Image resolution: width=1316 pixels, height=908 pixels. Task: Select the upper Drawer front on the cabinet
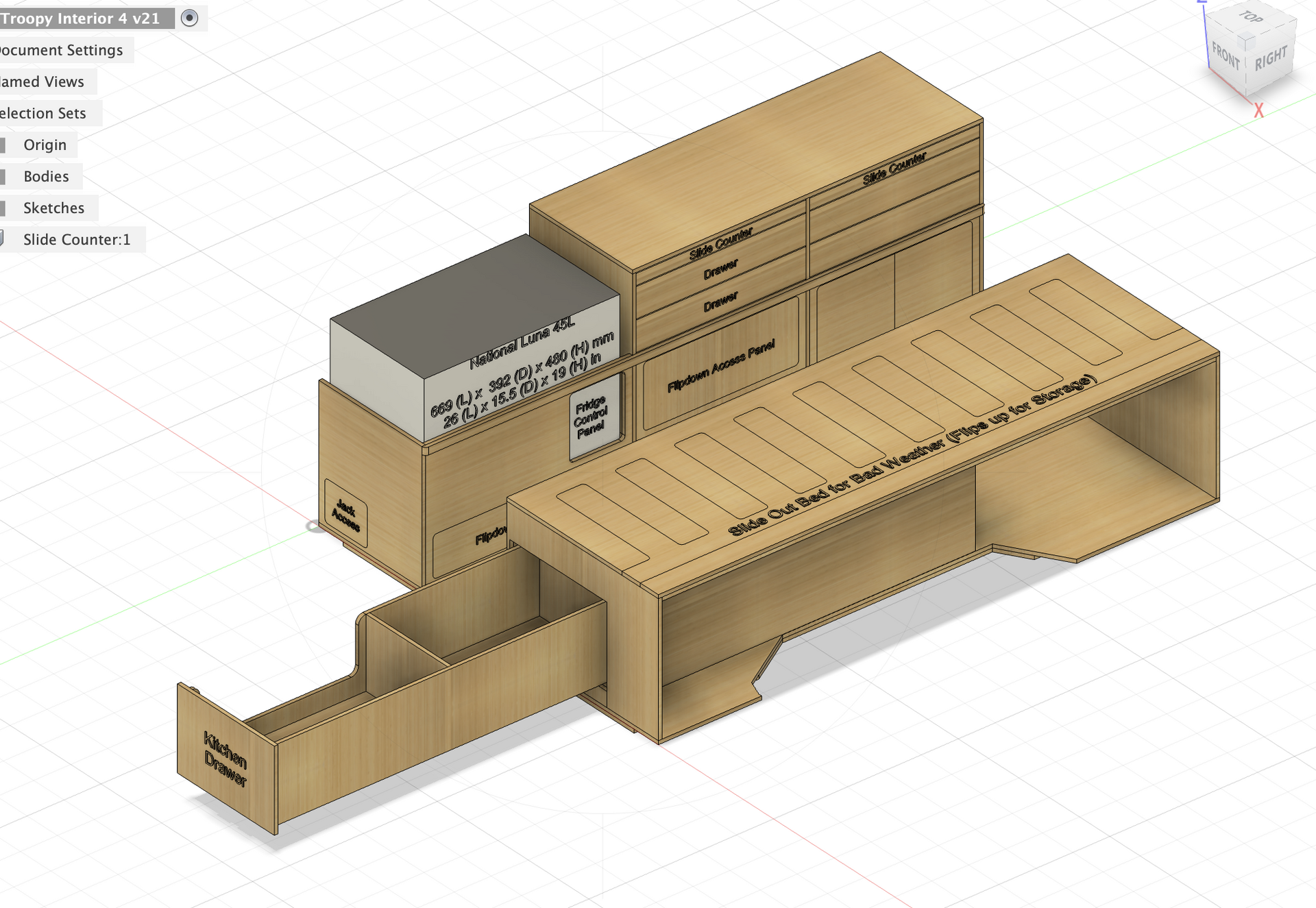pos(721,269)
